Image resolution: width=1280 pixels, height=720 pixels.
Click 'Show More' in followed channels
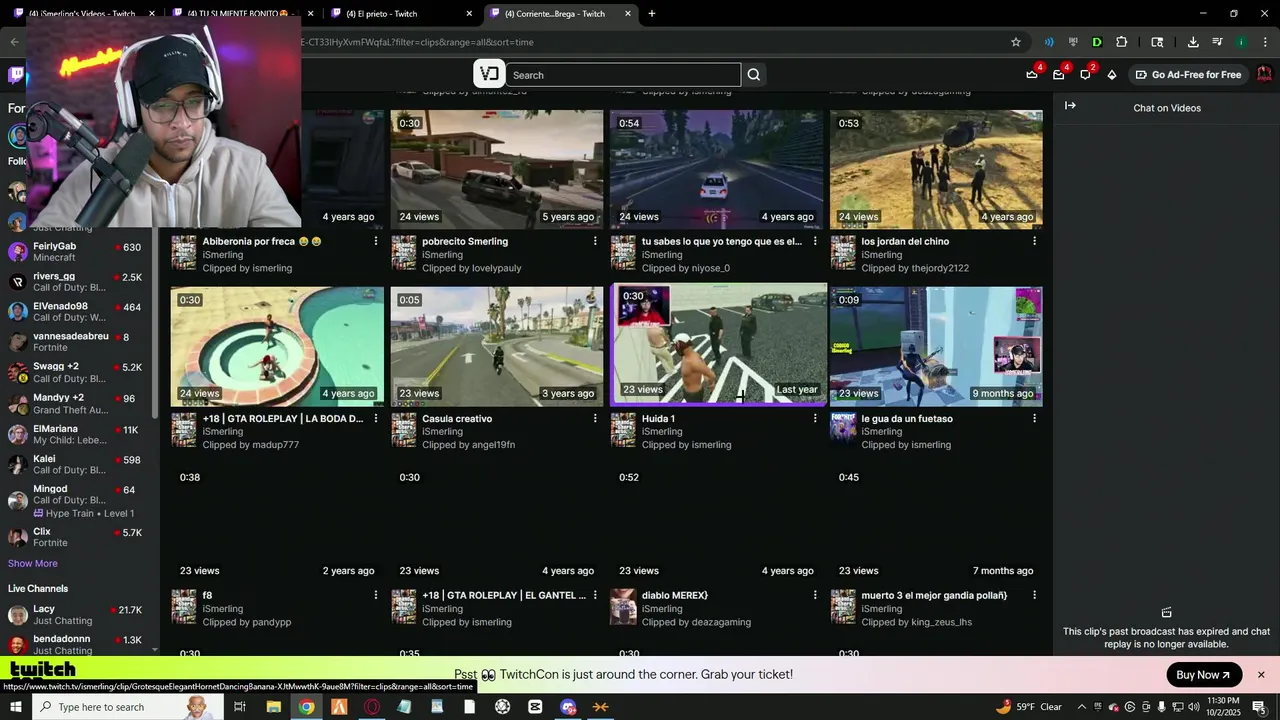point(33,564)
